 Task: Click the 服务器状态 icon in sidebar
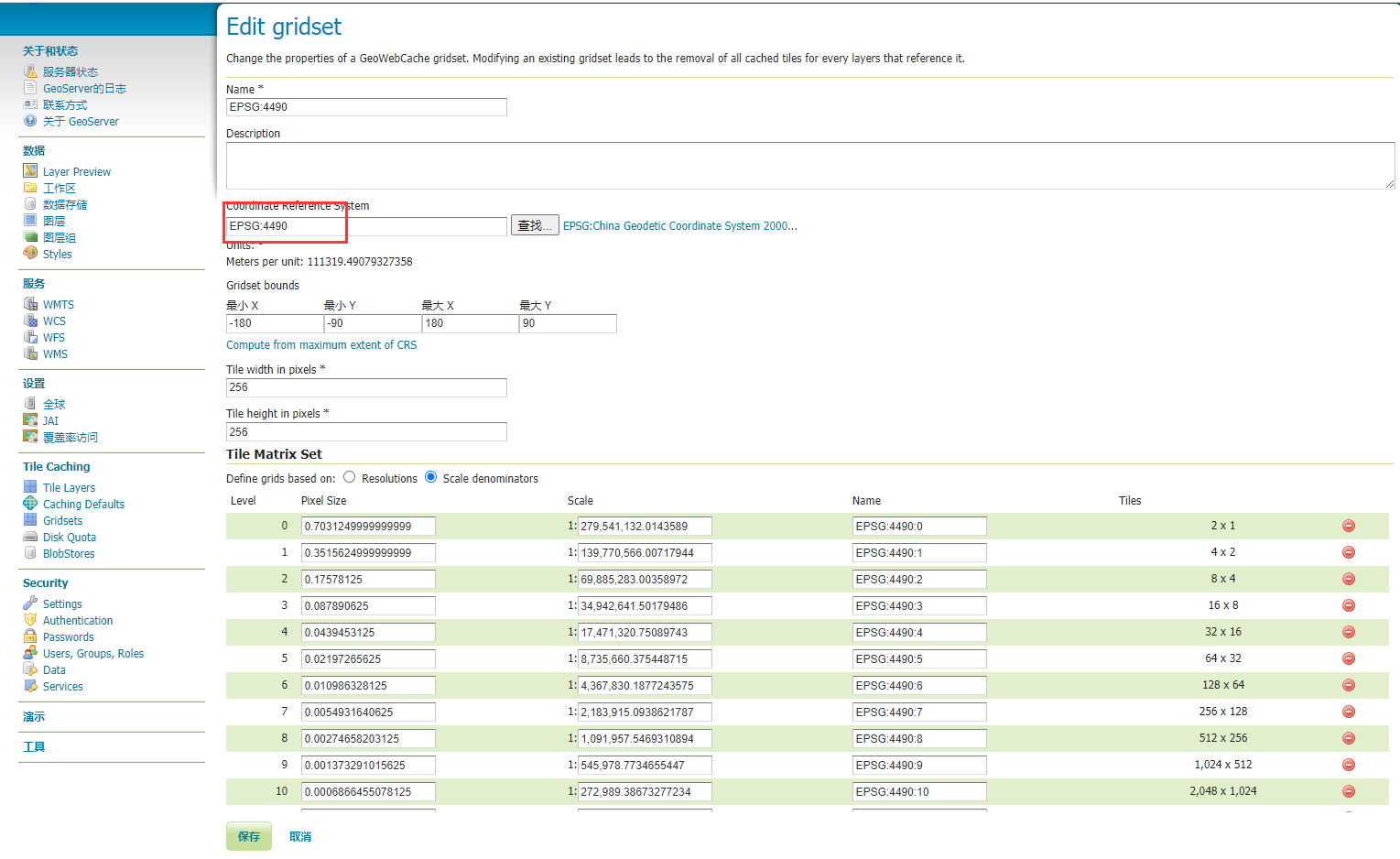[30, 71]
